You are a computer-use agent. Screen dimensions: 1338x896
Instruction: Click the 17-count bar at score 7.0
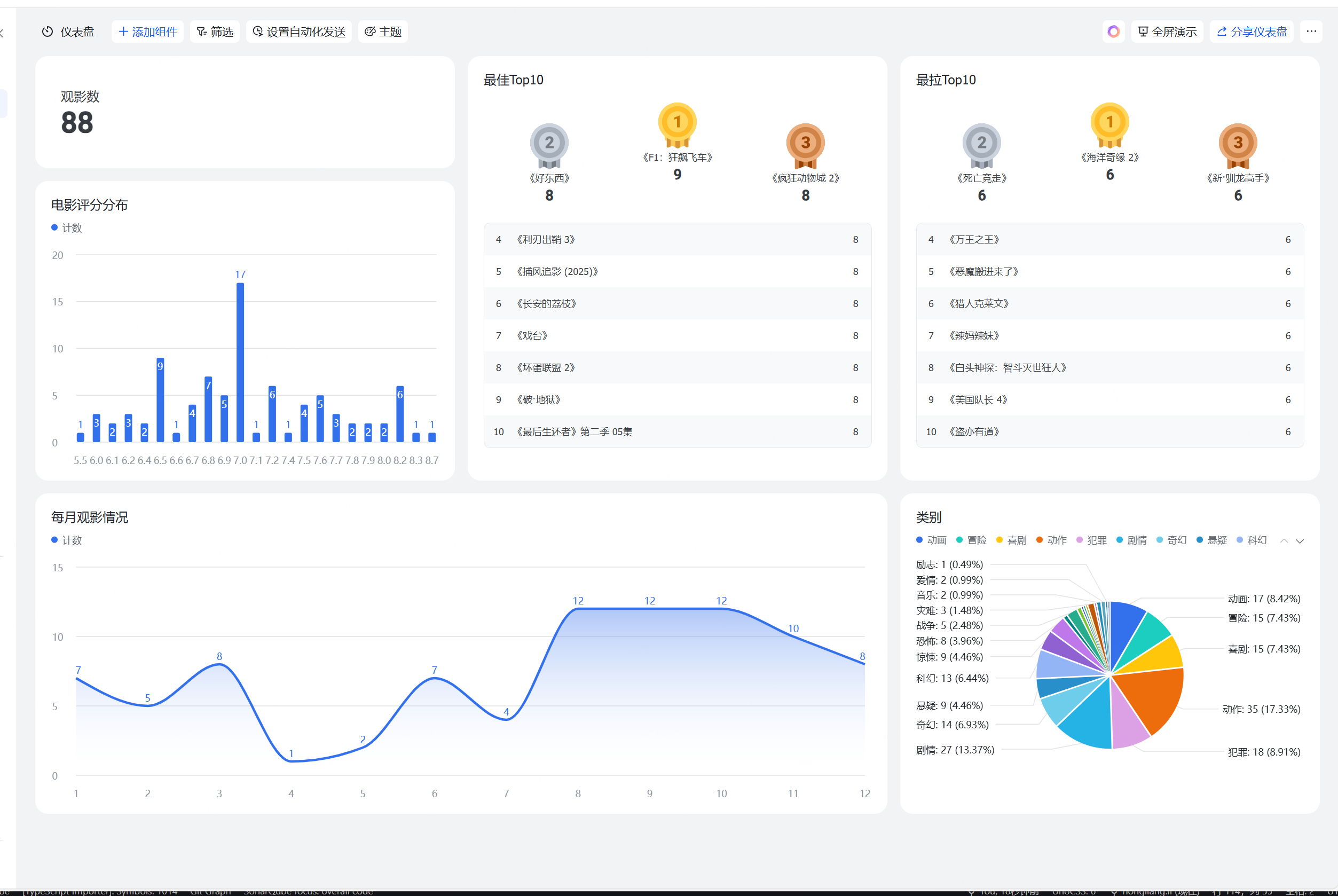tap(240, 362)
